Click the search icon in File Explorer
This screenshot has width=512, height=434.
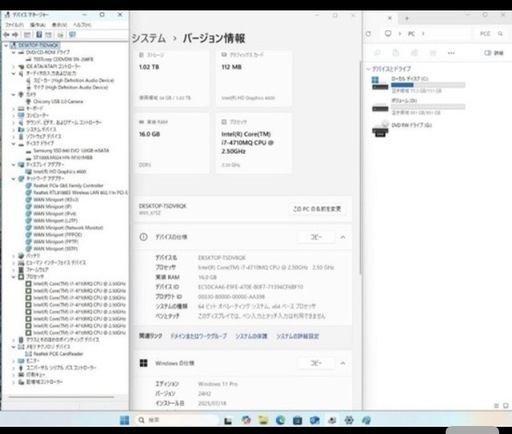500,34
